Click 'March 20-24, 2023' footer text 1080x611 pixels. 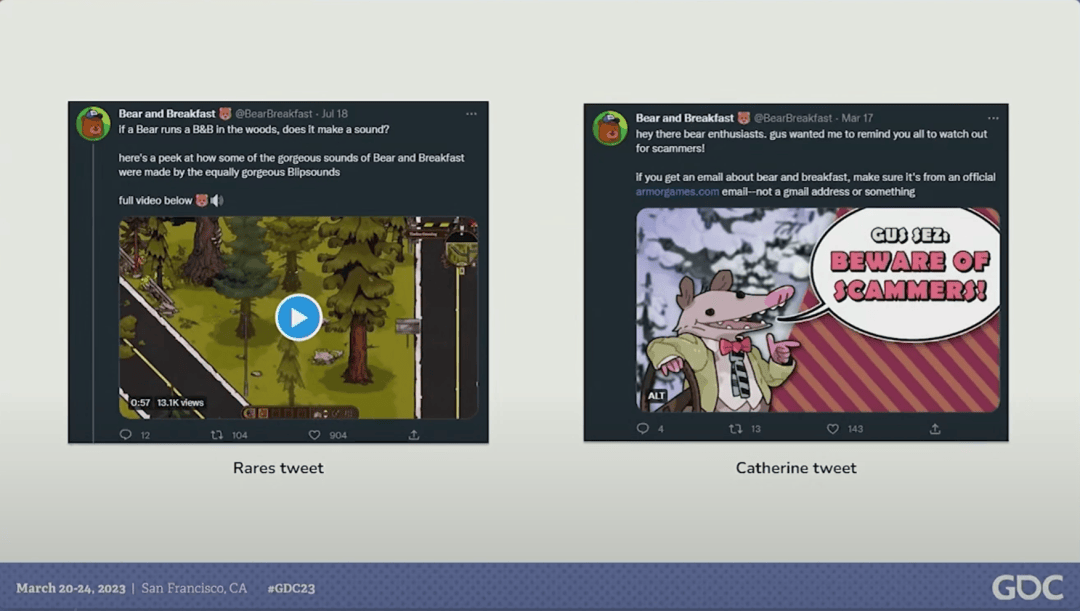[71, 588]
